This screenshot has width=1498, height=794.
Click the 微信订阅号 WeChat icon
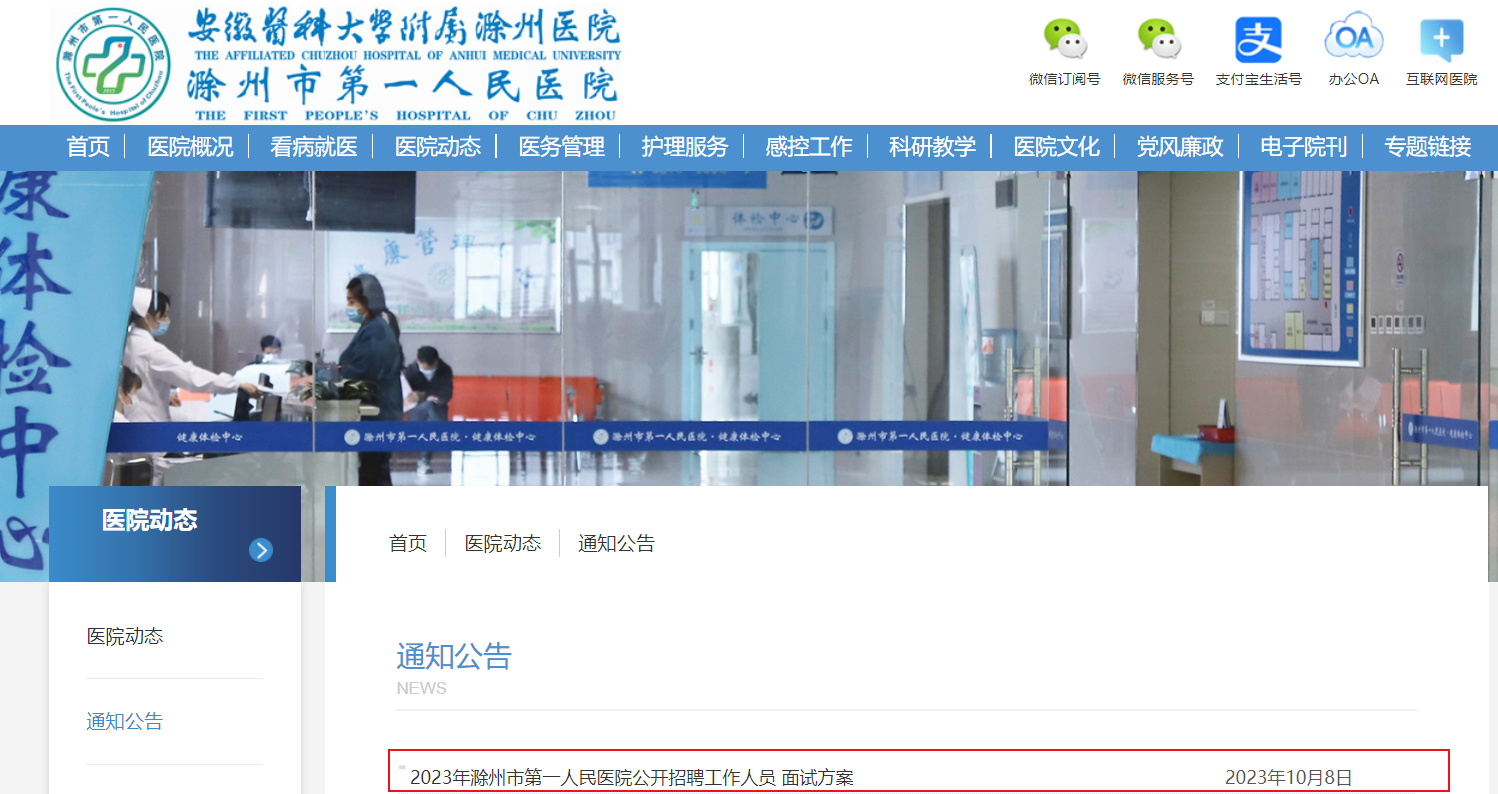pyautogui.click(x=1064, y=40)
